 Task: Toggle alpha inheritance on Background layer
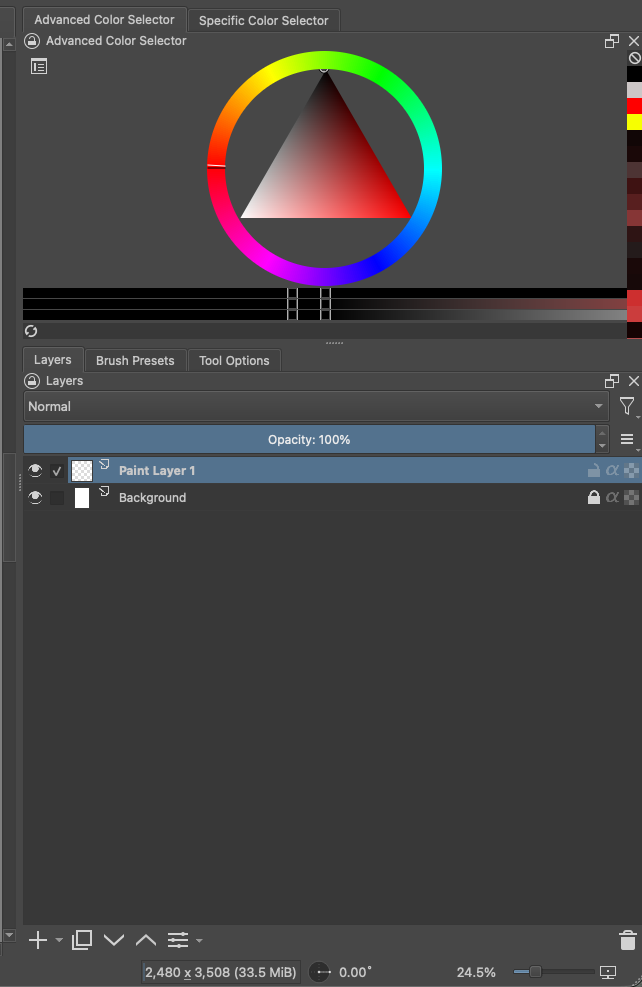click(x=612, y=497)
